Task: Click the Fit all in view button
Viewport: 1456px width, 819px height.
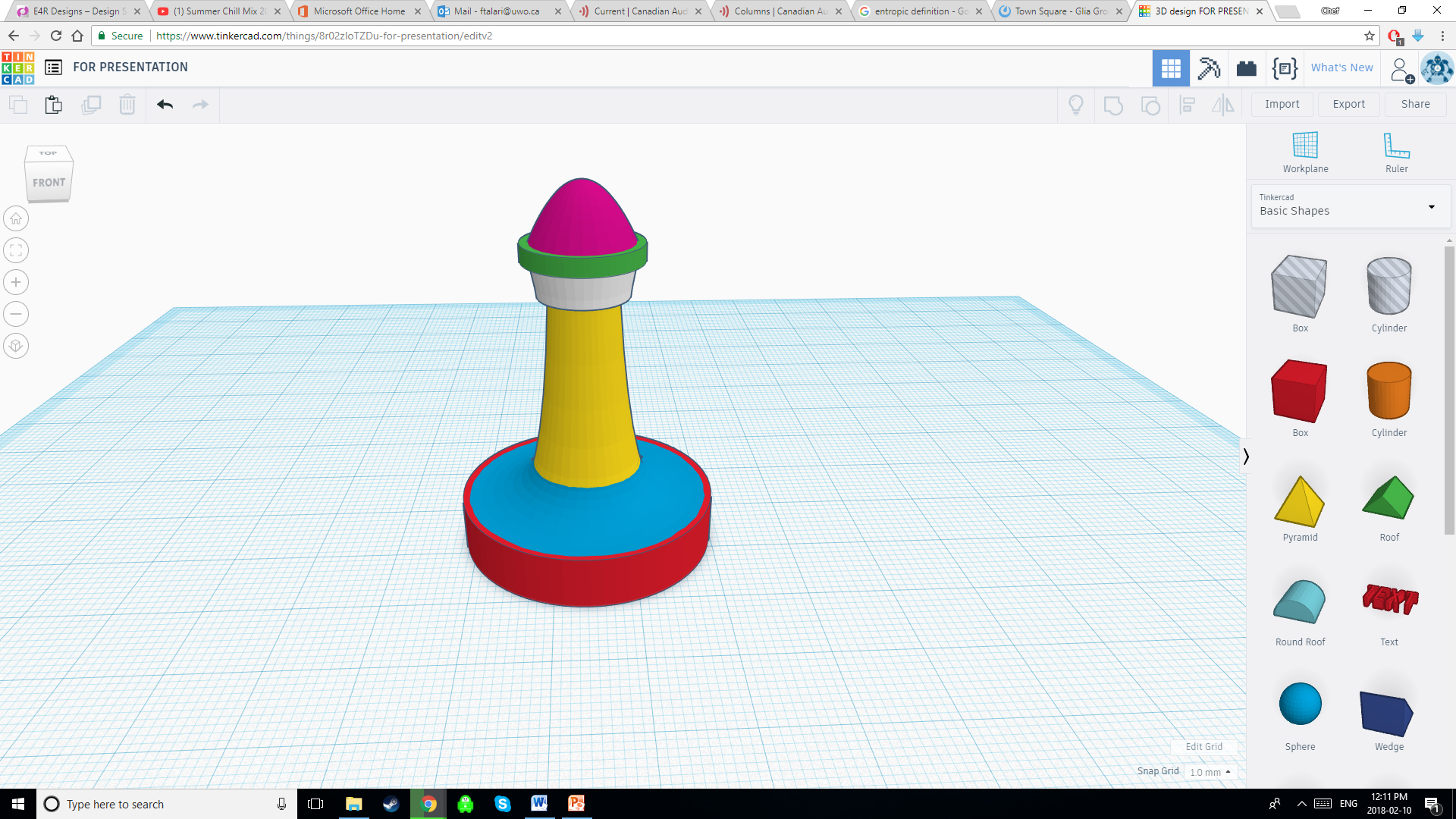Action: pos(16,250)
